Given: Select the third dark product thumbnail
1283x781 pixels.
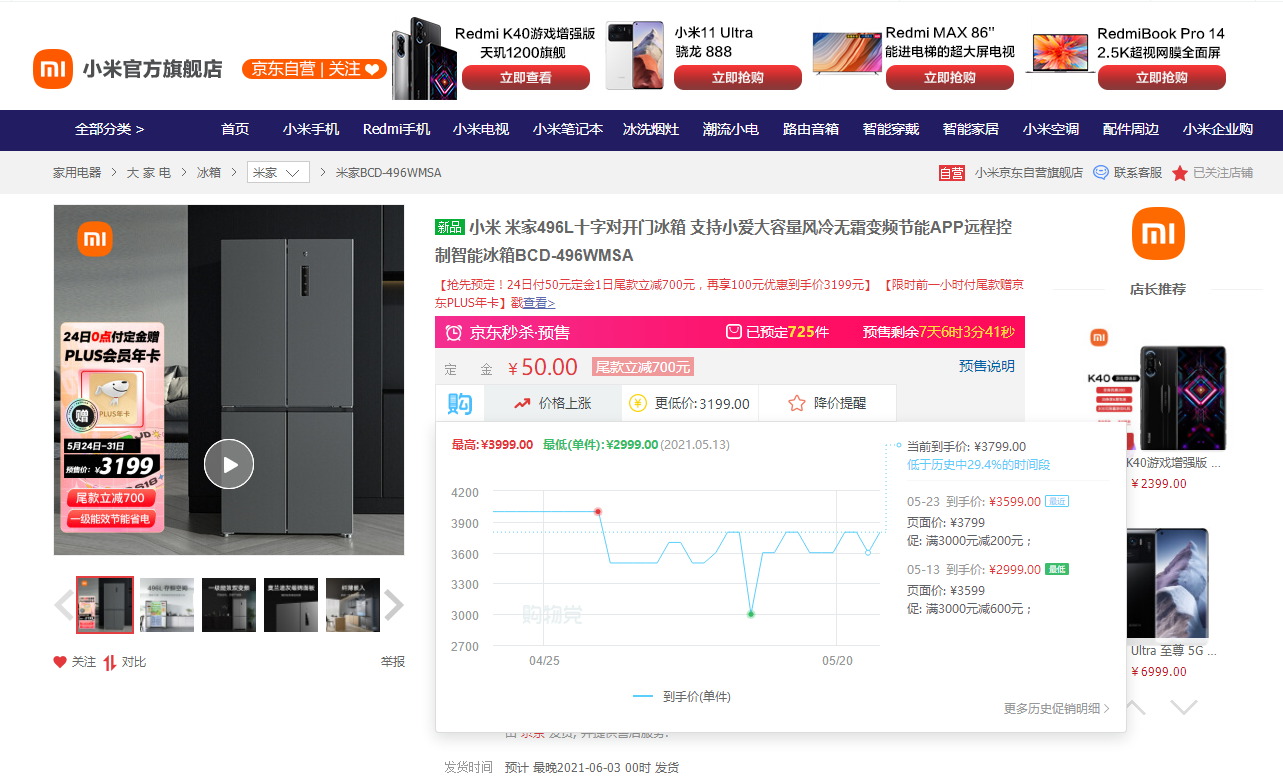Looking at the screenshot, I should pos(229,605).
